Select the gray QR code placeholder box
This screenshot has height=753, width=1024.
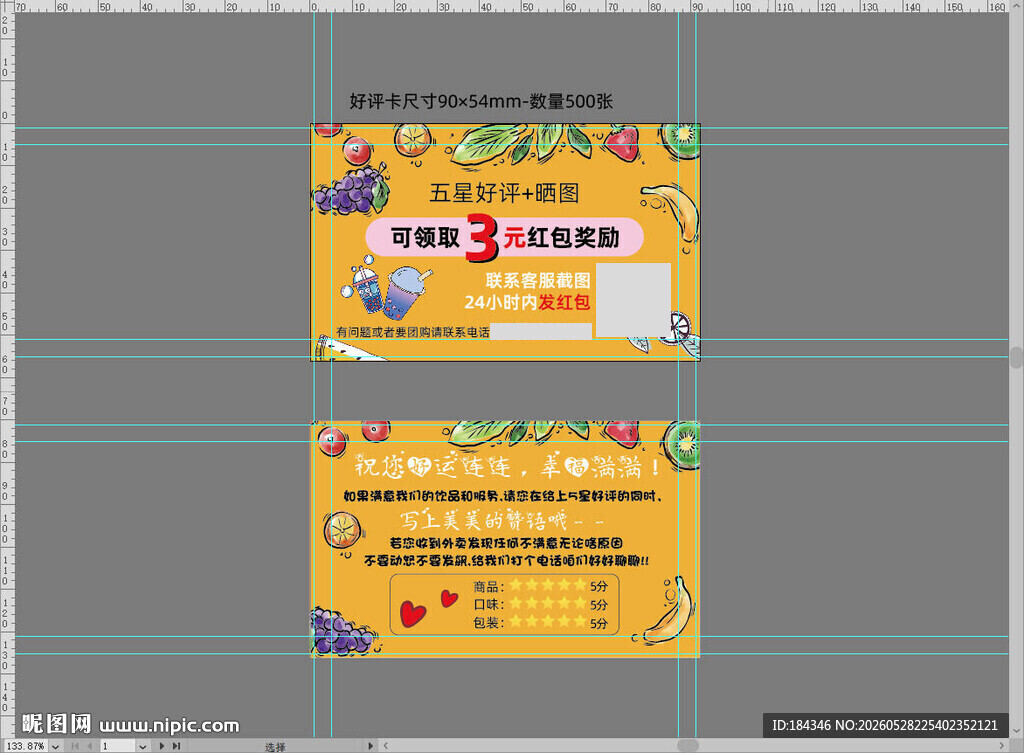tap(633, 300)
